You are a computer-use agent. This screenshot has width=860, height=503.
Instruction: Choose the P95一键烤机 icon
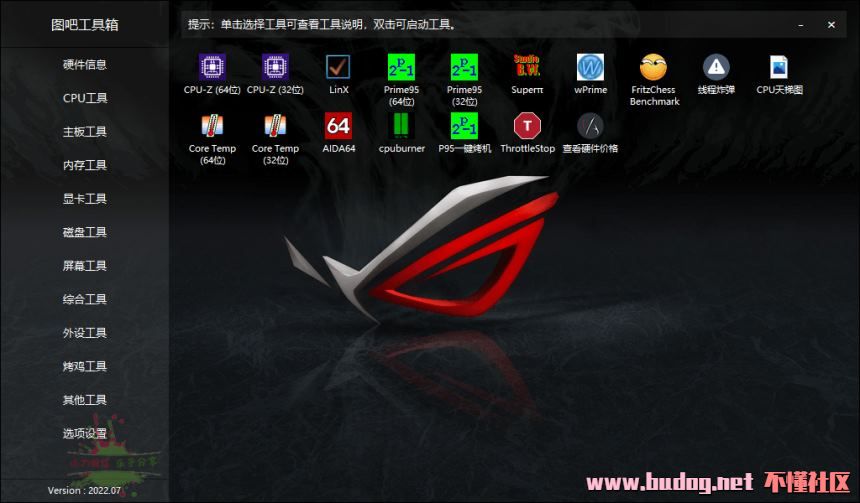coord(465,126)
